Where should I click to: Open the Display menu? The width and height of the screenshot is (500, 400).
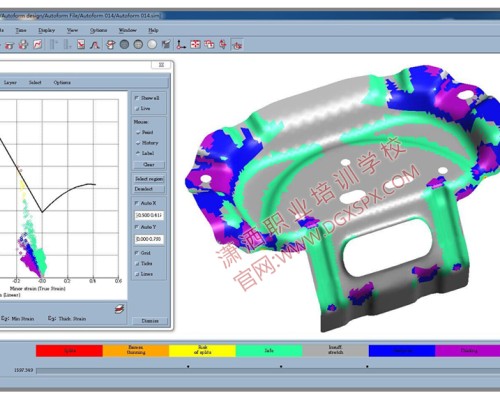pos(46,30)
